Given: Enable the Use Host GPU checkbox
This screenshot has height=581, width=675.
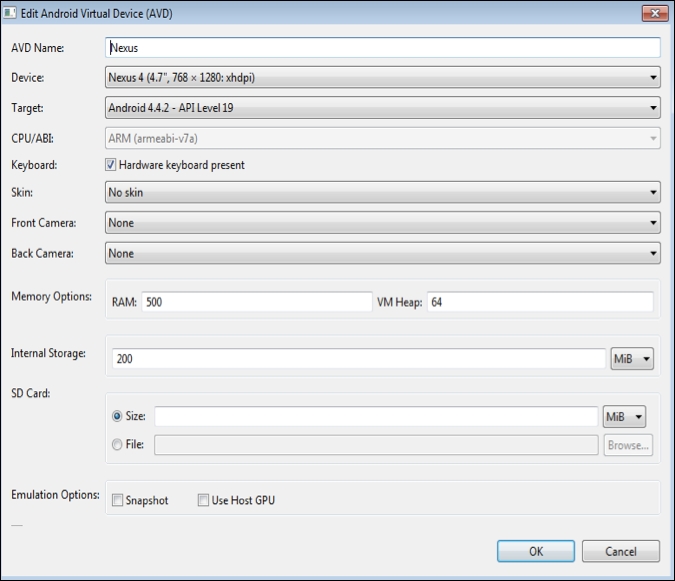Looking at the screenshot, I should coord(203,500).
